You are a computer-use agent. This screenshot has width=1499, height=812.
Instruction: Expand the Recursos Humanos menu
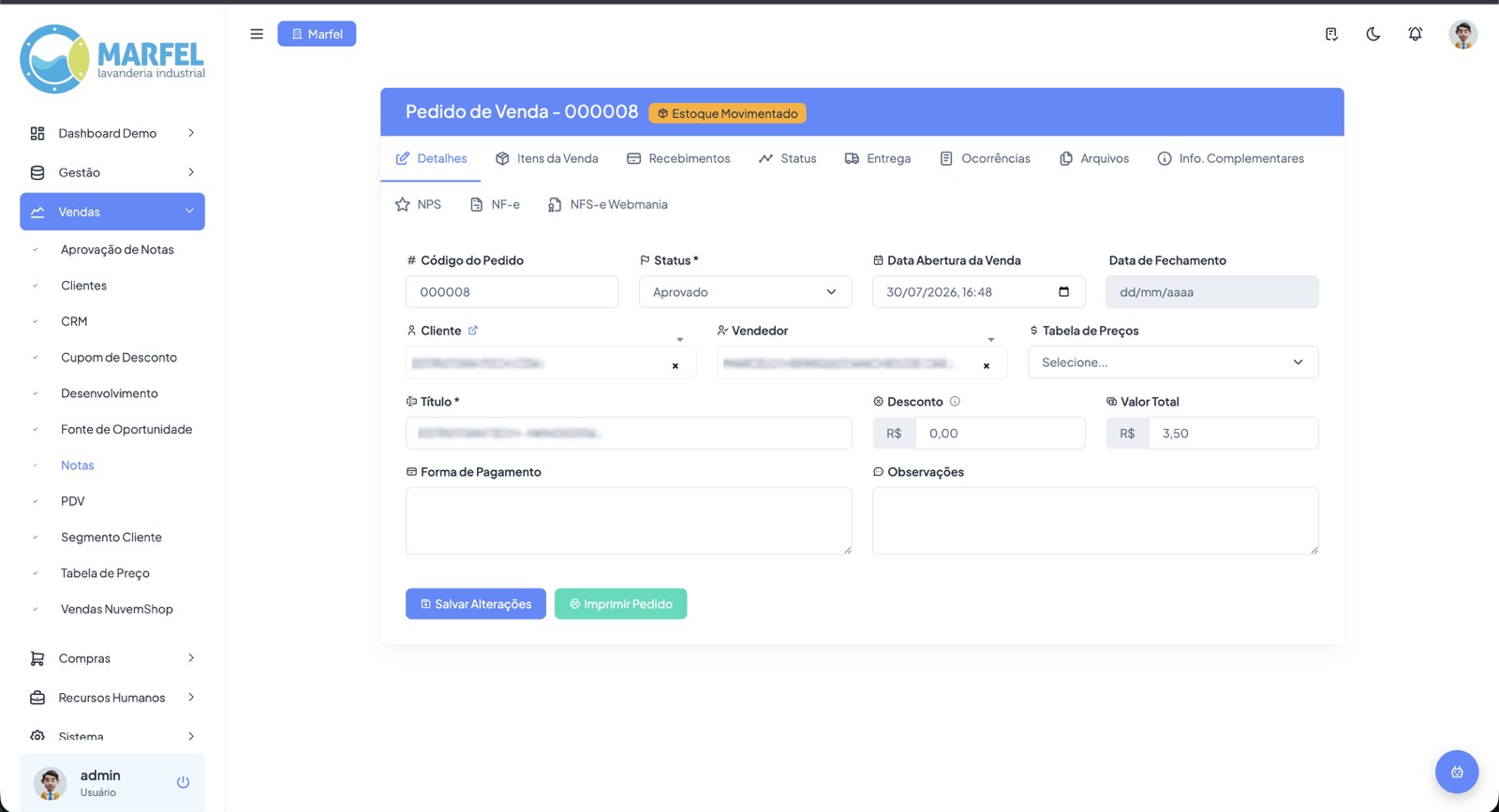[x=112, y=698]
